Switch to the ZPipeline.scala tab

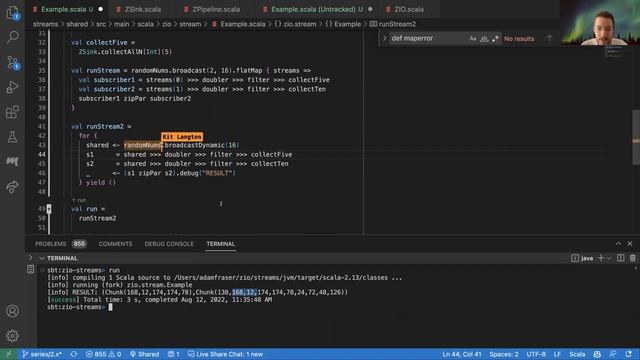(x=216, y=9)
